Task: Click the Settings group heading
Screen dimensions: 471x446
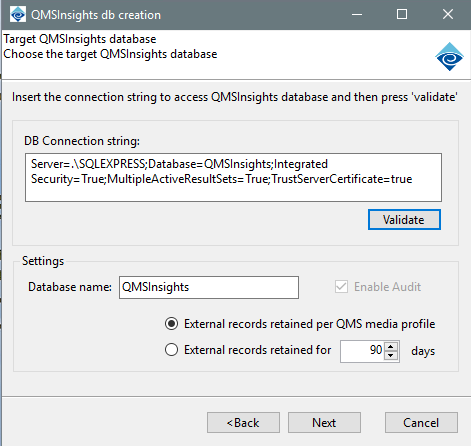Action: pos(43,261)
